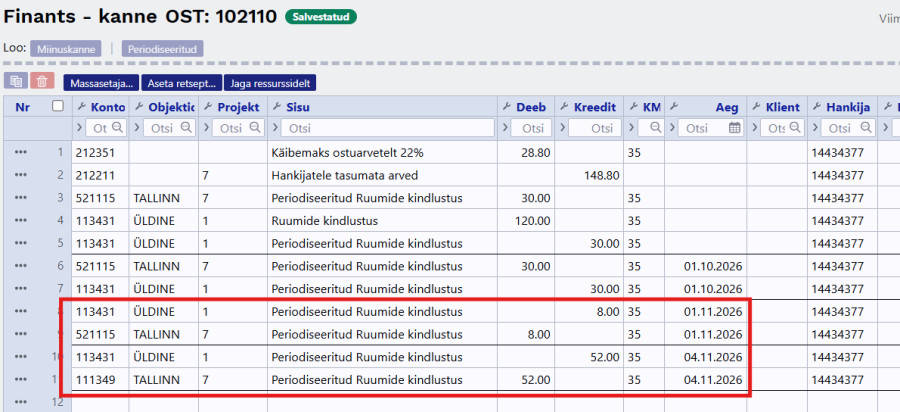Open wrench settings for Projekt column
The width and height of the screenshot is (900, 412).
[x=207, y=107]
